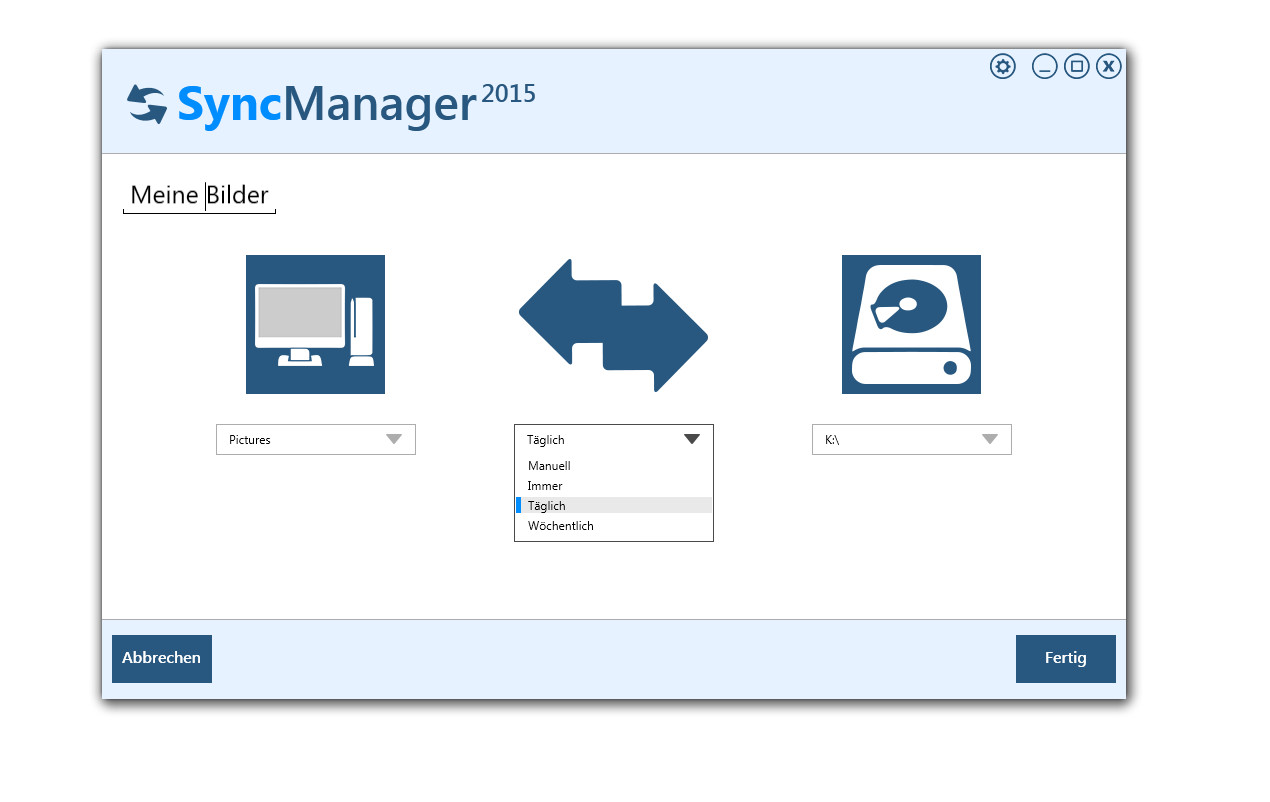Screen dimensions: 1270x802
Task: Open settings via the gear icon
Action: (x=1002, y=67)
